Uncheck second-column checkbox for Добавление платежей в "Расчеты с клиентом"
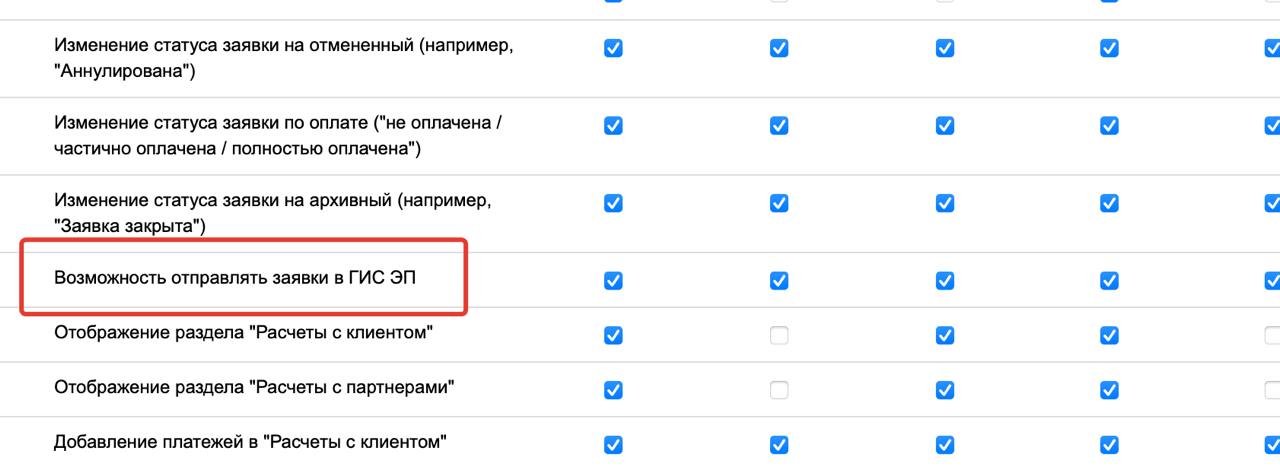 pyautogui.click(x=779, y=444)
